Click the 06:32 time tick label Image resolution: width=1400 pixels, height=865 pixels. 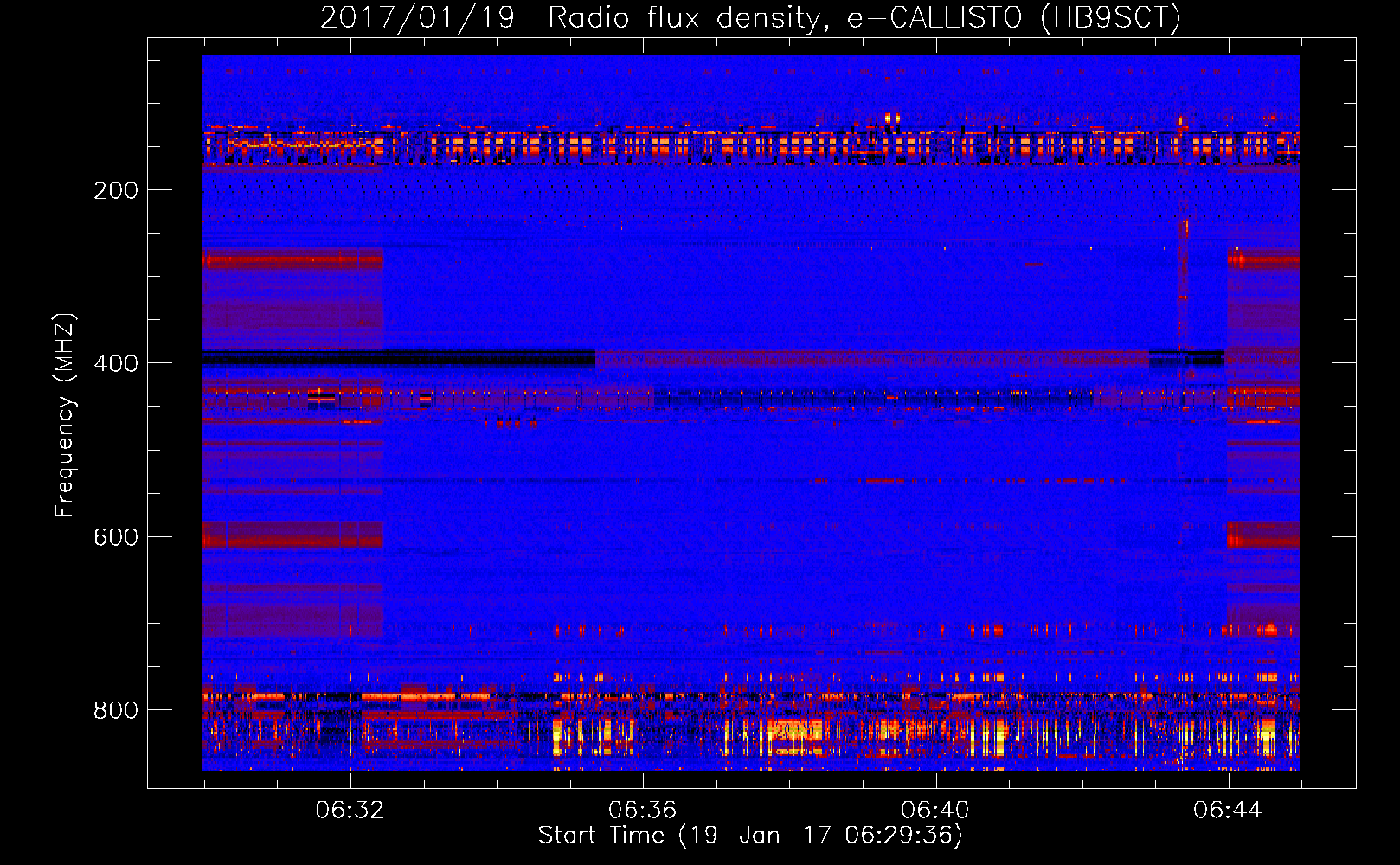350,811
